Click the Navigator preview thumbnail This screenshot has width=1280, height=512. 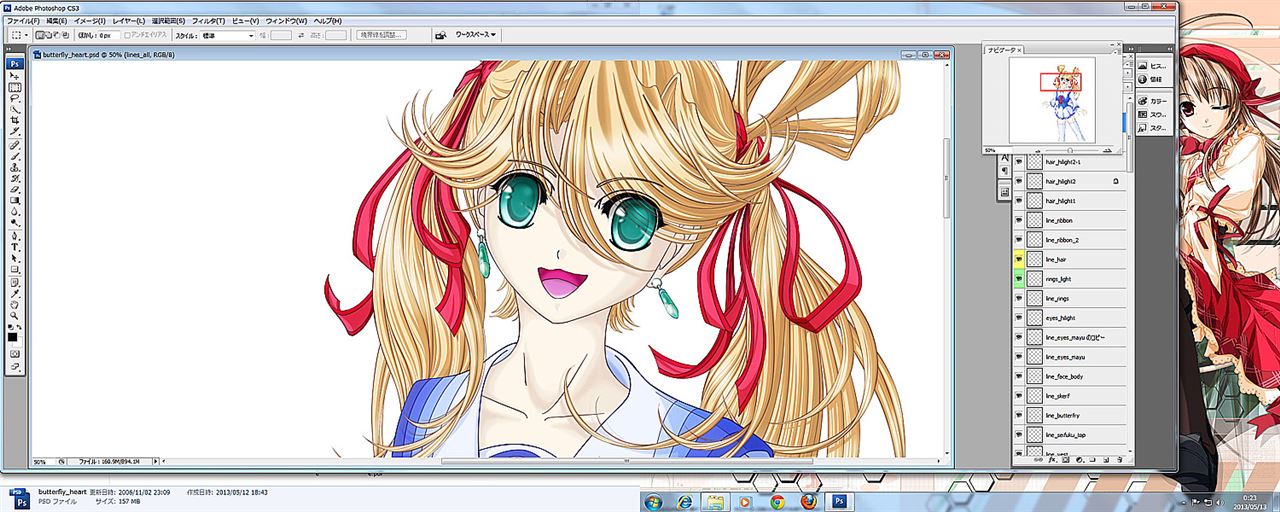(x=1052, y=100)
